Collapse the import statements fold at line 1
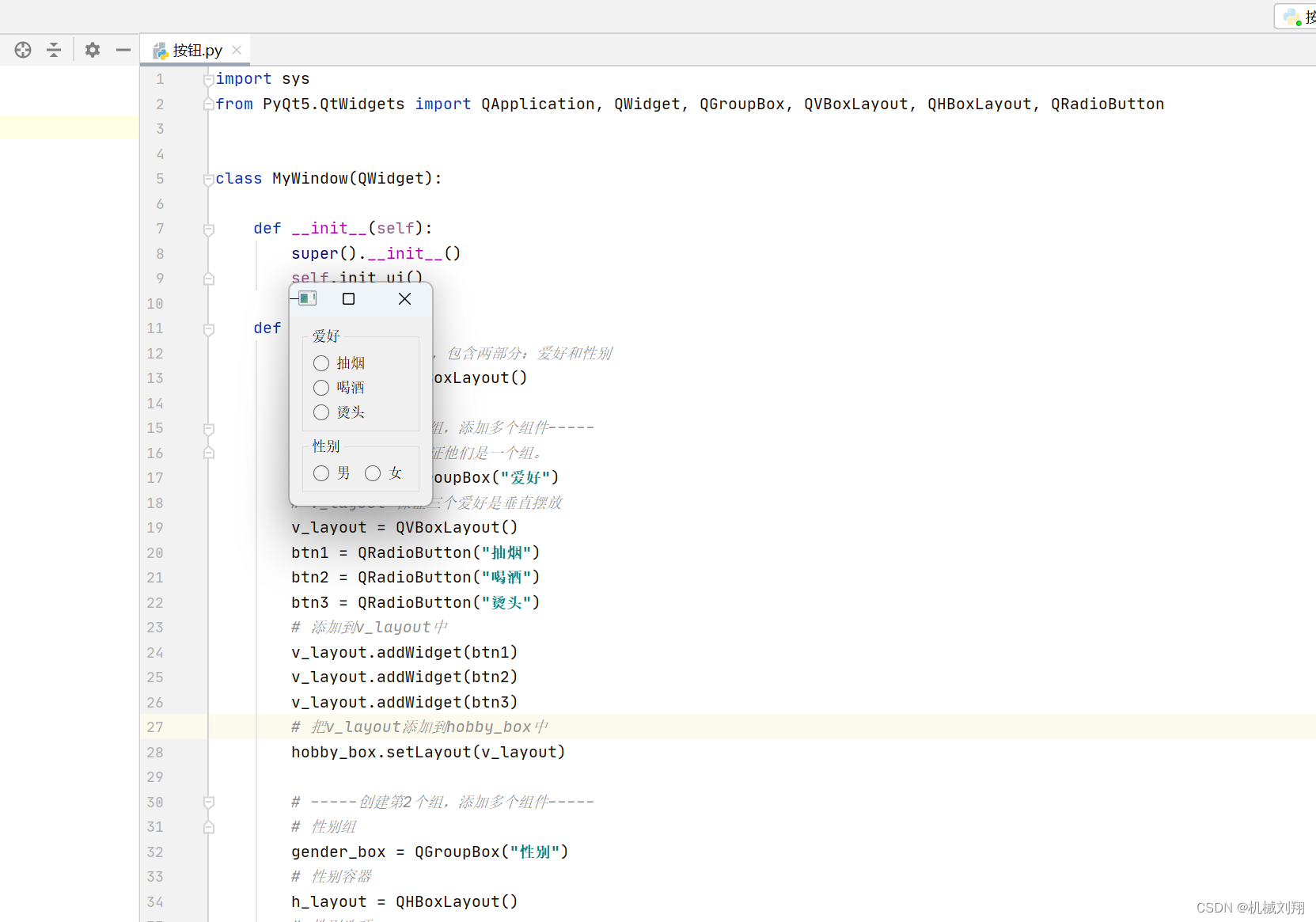 point(207,78)
